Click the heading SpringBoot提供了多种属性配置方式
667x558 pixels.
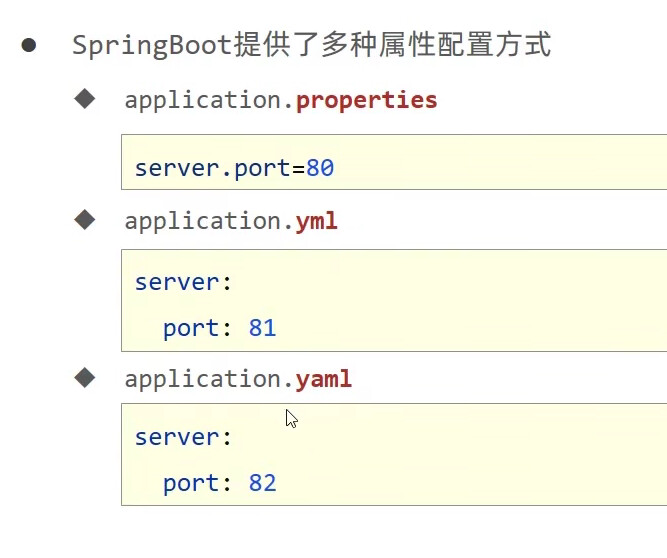tap(311, 45)
